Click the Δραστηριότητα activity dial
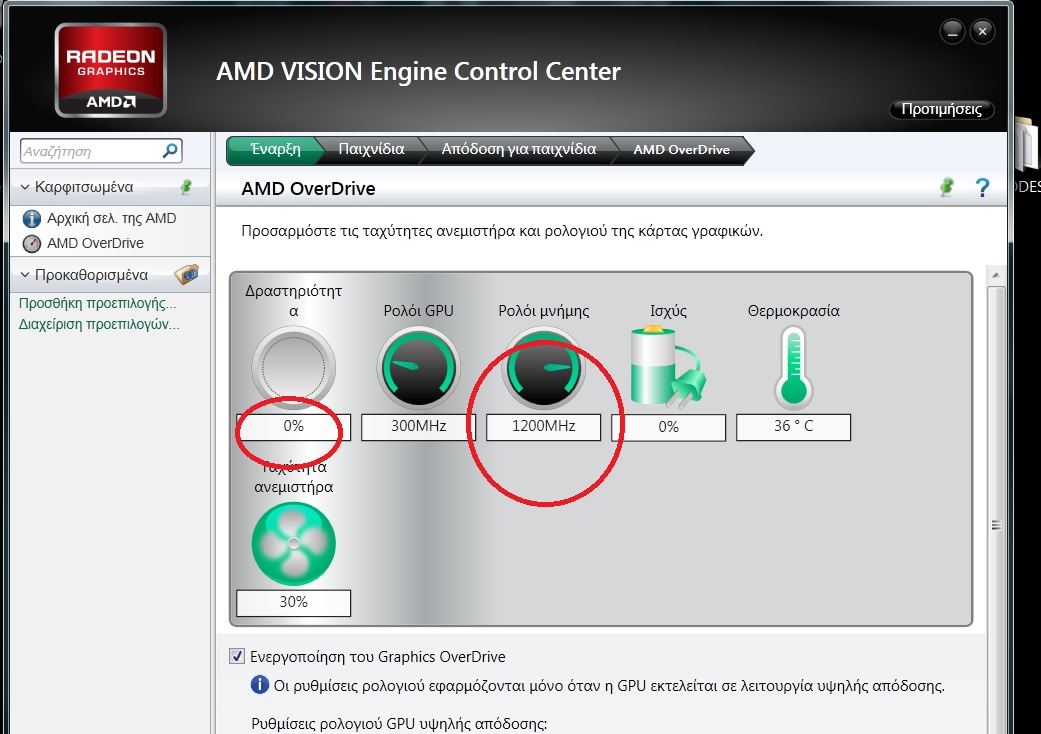This screenshot has width=1041, height=734. point(293,368)
